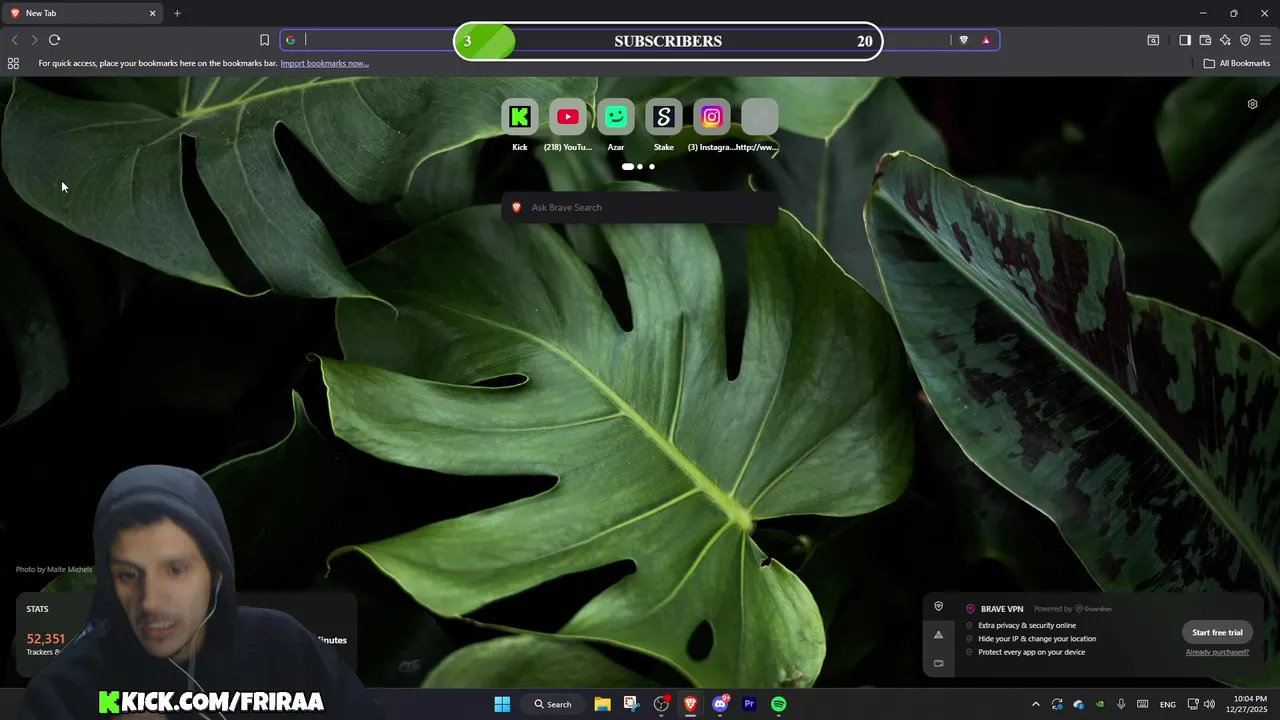
Task: Open volume control in system tray
Action: coord(1209,704)
